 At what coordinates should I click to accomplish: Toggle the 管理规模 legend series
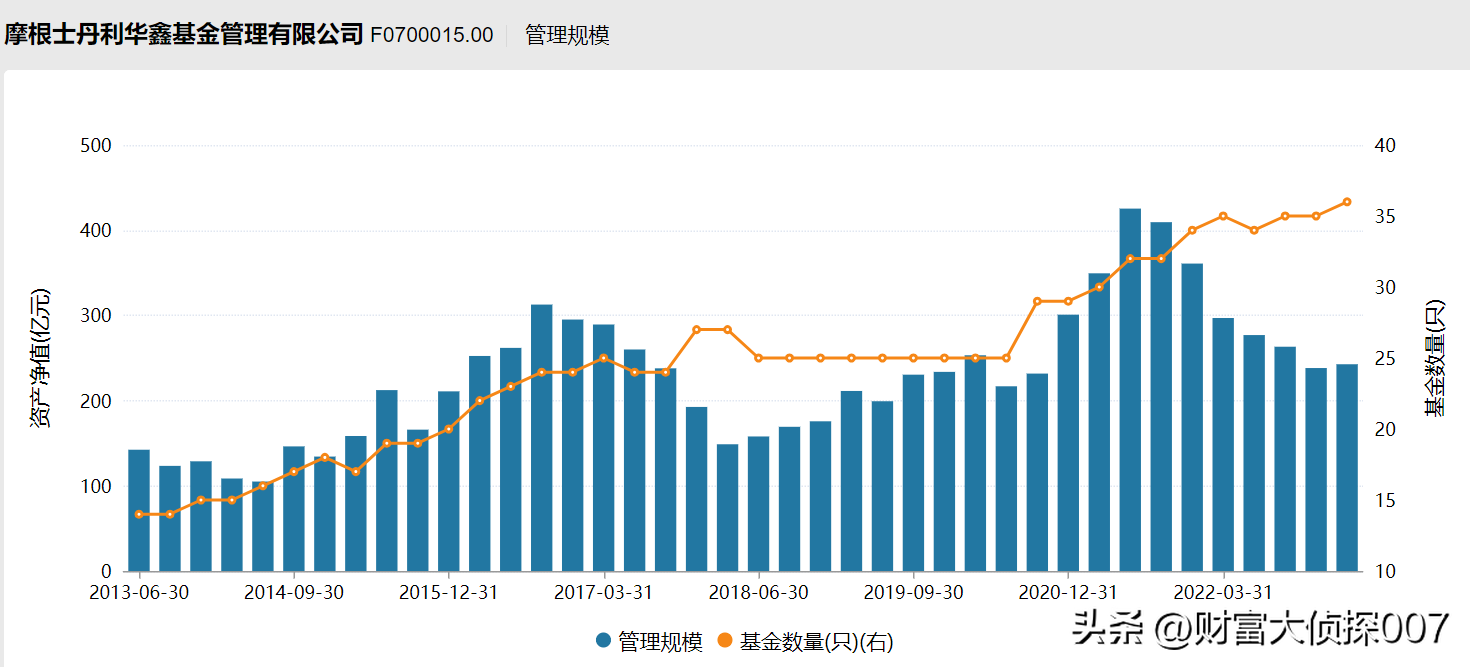[x=649, y=642]
